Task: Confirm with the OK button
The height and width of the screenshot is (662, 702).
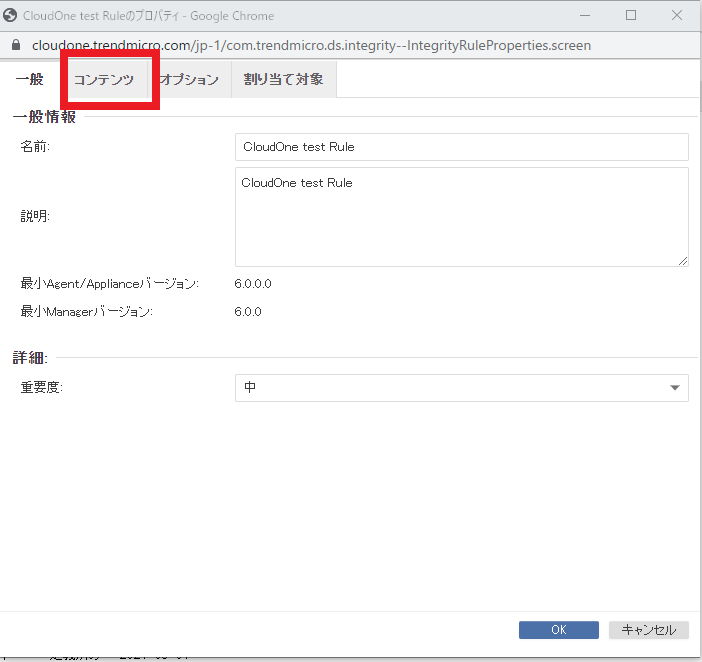Action: [559, 630]
